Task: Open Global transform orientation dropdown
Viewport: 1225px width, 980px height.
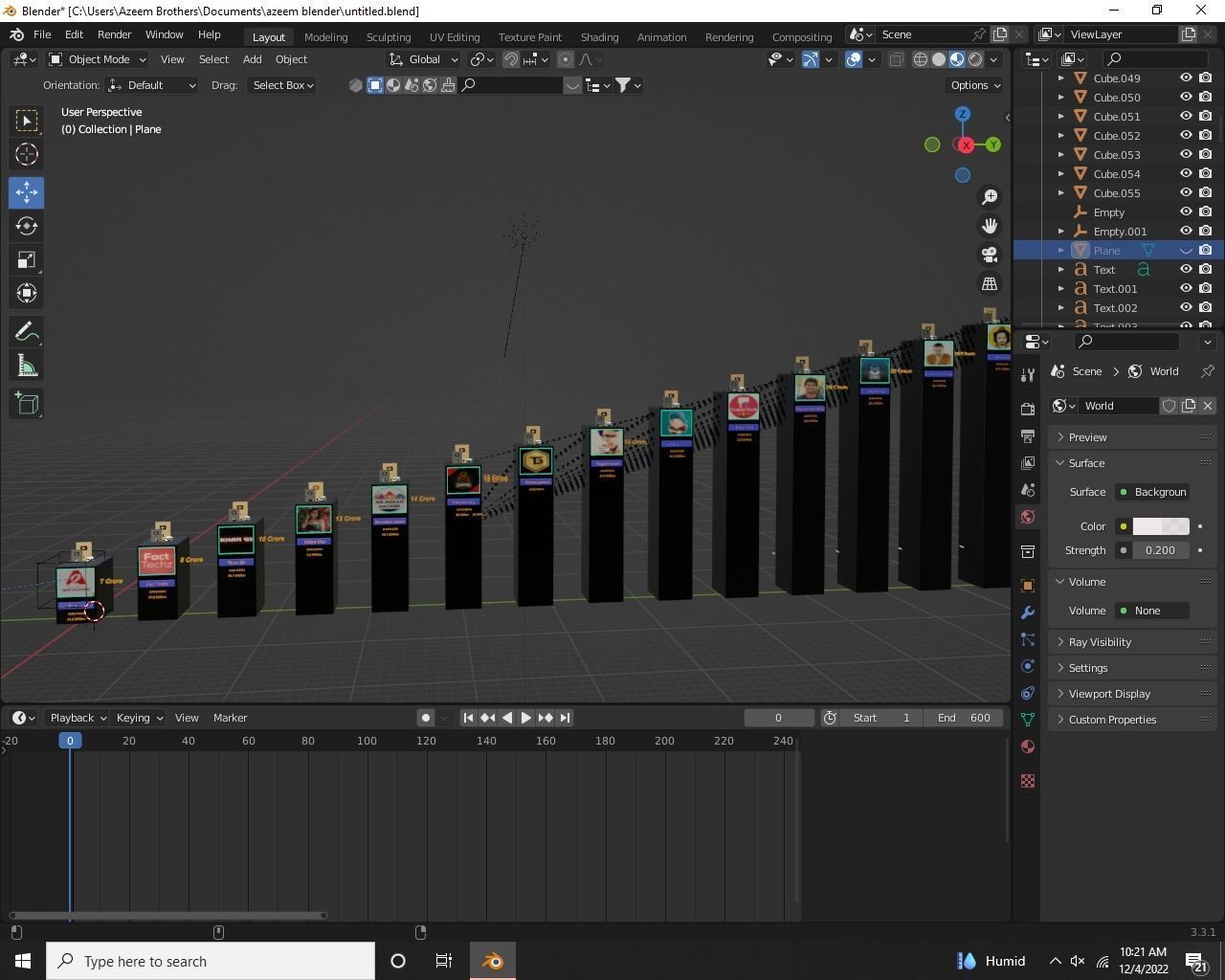Action: pos(422,59)
